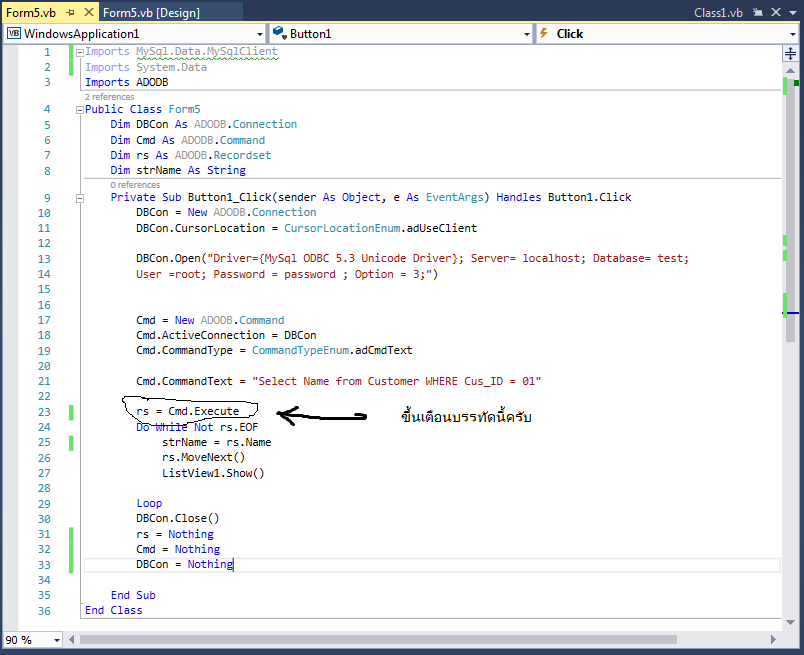Viewport: 804px width, 655px height.
Task: Click the 'End Sub' line
Action: point(133,595)
